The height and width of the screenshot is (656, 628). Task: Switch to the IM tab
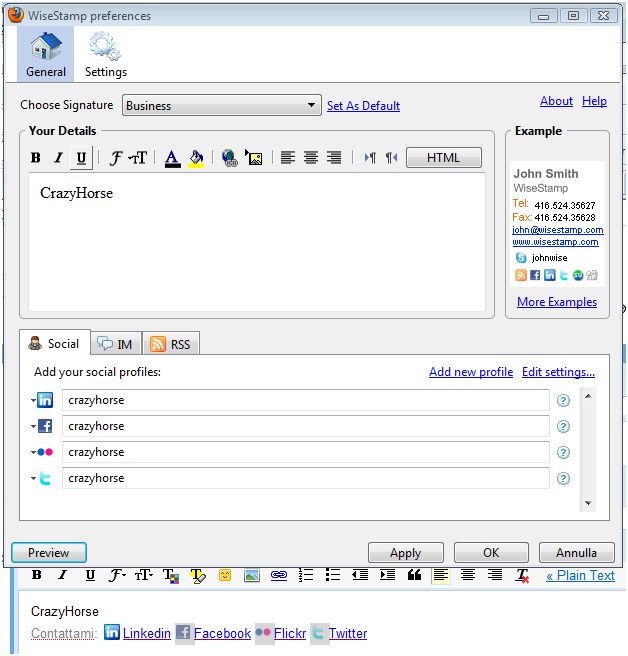[x=116, y=344]
